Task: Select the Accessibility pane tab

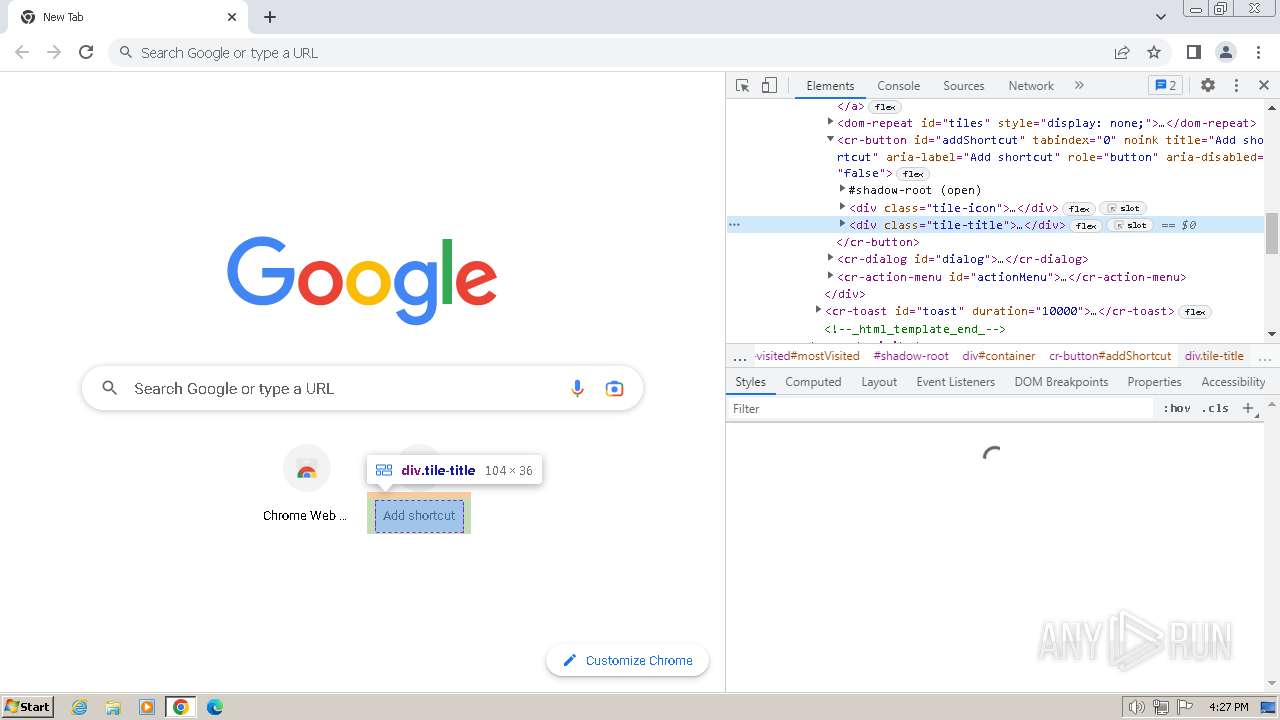Action: [x=1233, y=382]
